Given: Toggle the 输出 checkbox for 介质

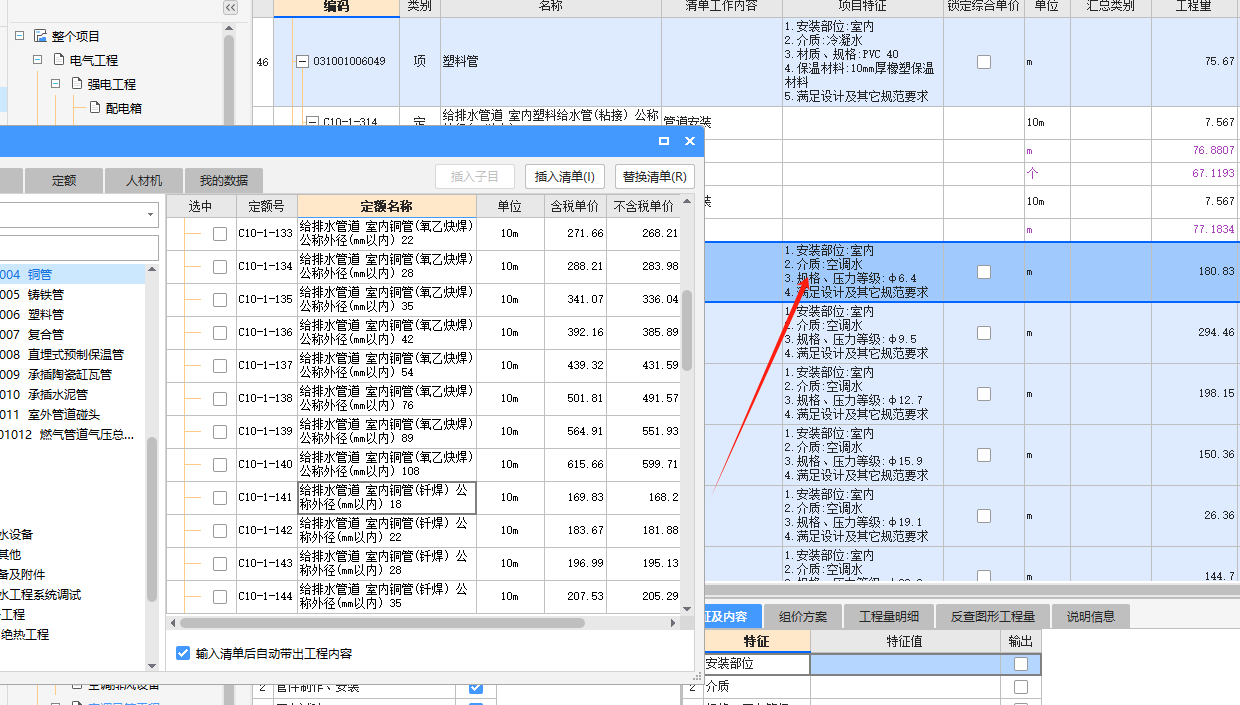Looking at the screenshot, I should tap(1021, 687).
